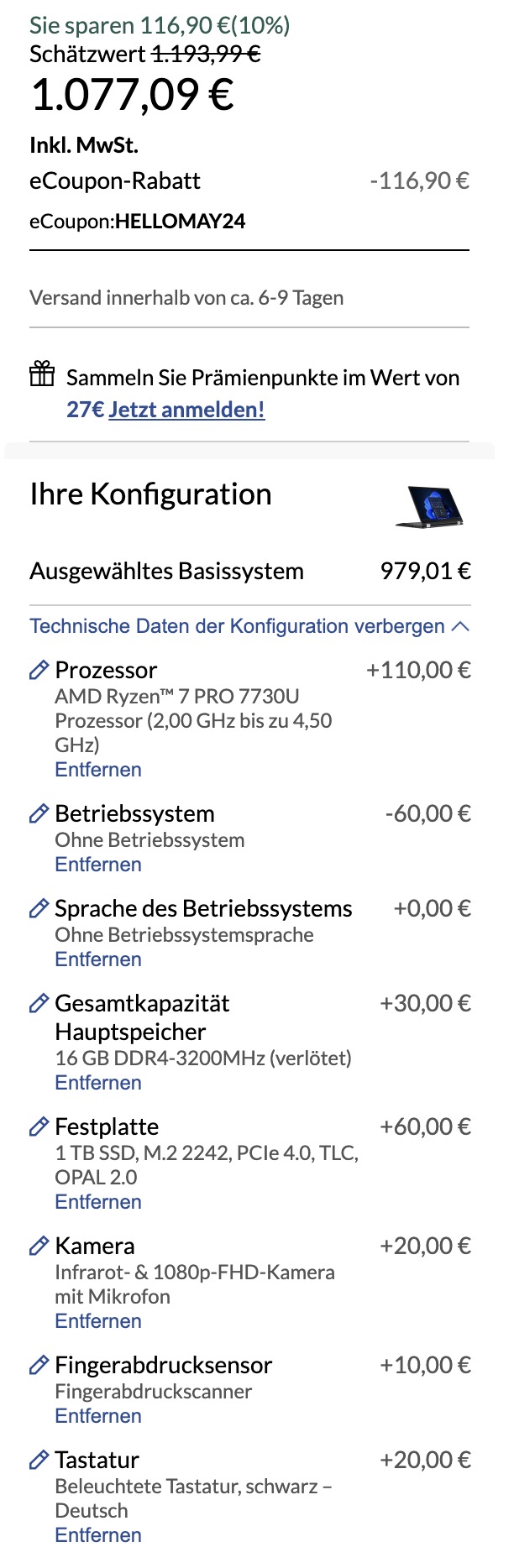Remove the Prozessor upgrade via Entfernen

click(x=98, y=770)
